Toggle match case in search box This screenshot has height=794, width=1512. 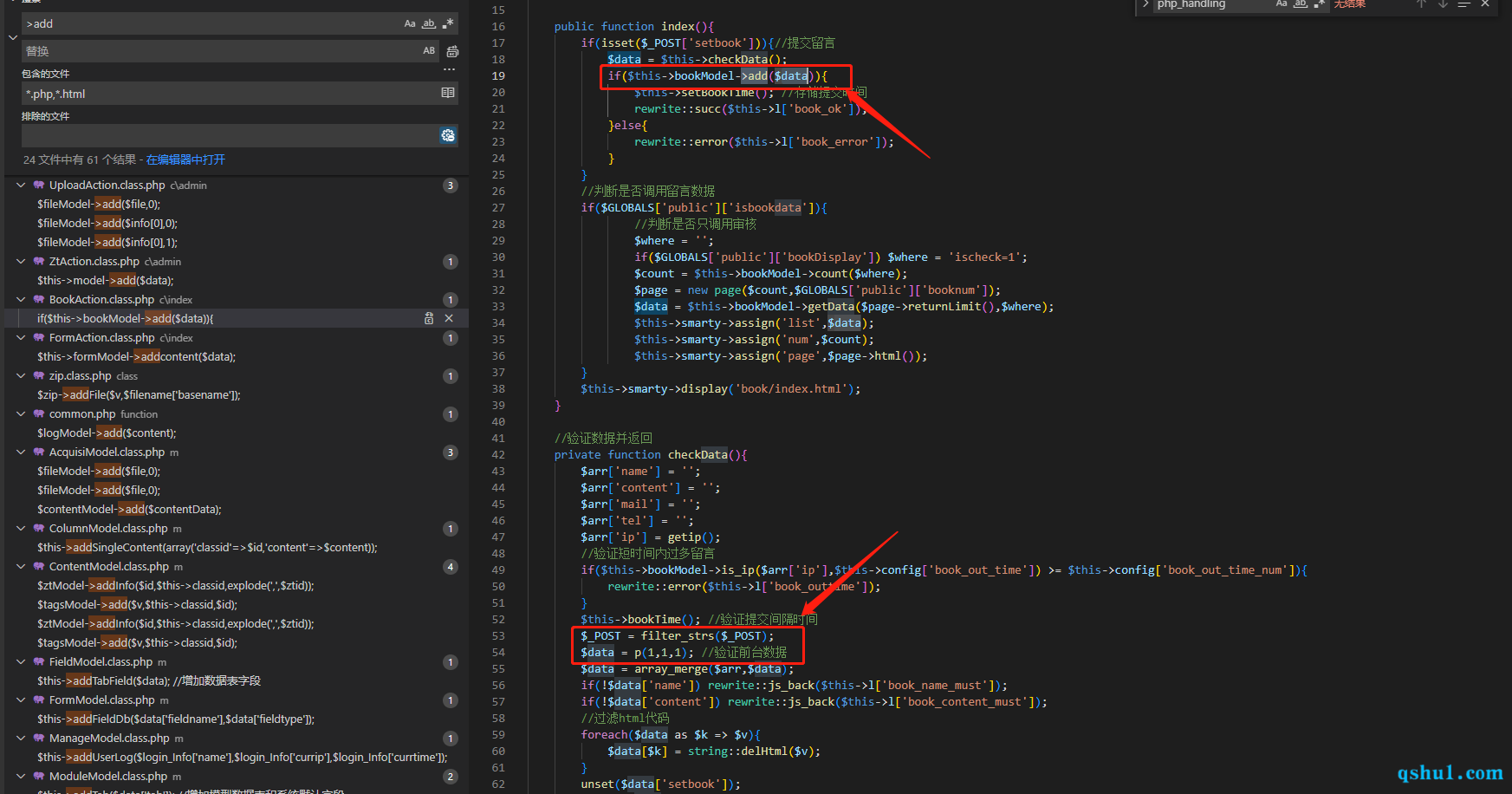coord(410,23)
